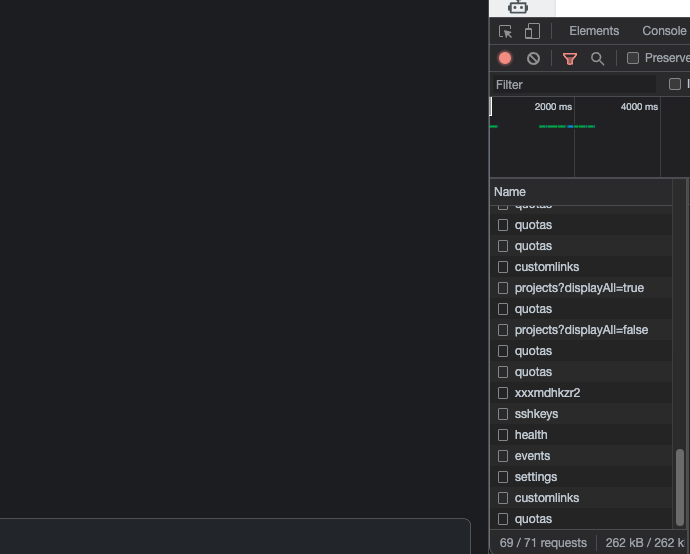Activate the inspect element picker icon
This screenshot has width=690, height=554.
505,31
